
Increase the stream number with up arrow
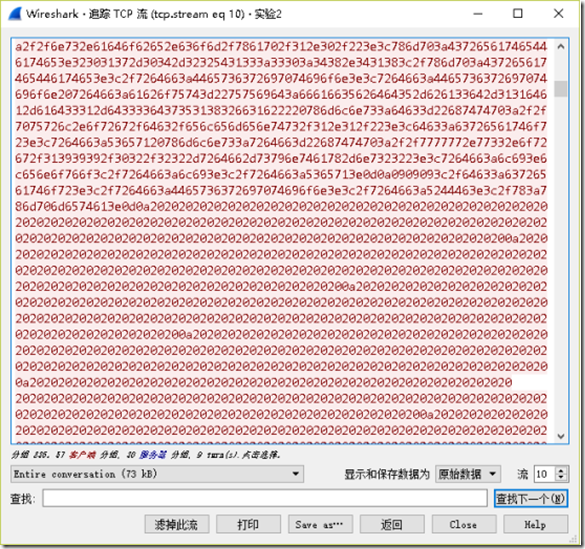tap(561, 470)
